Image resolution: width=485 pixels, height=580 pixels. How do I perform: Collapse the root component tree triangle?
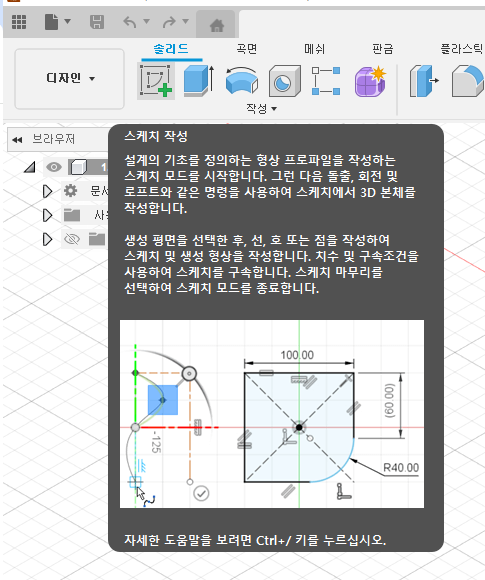[30, 167]
